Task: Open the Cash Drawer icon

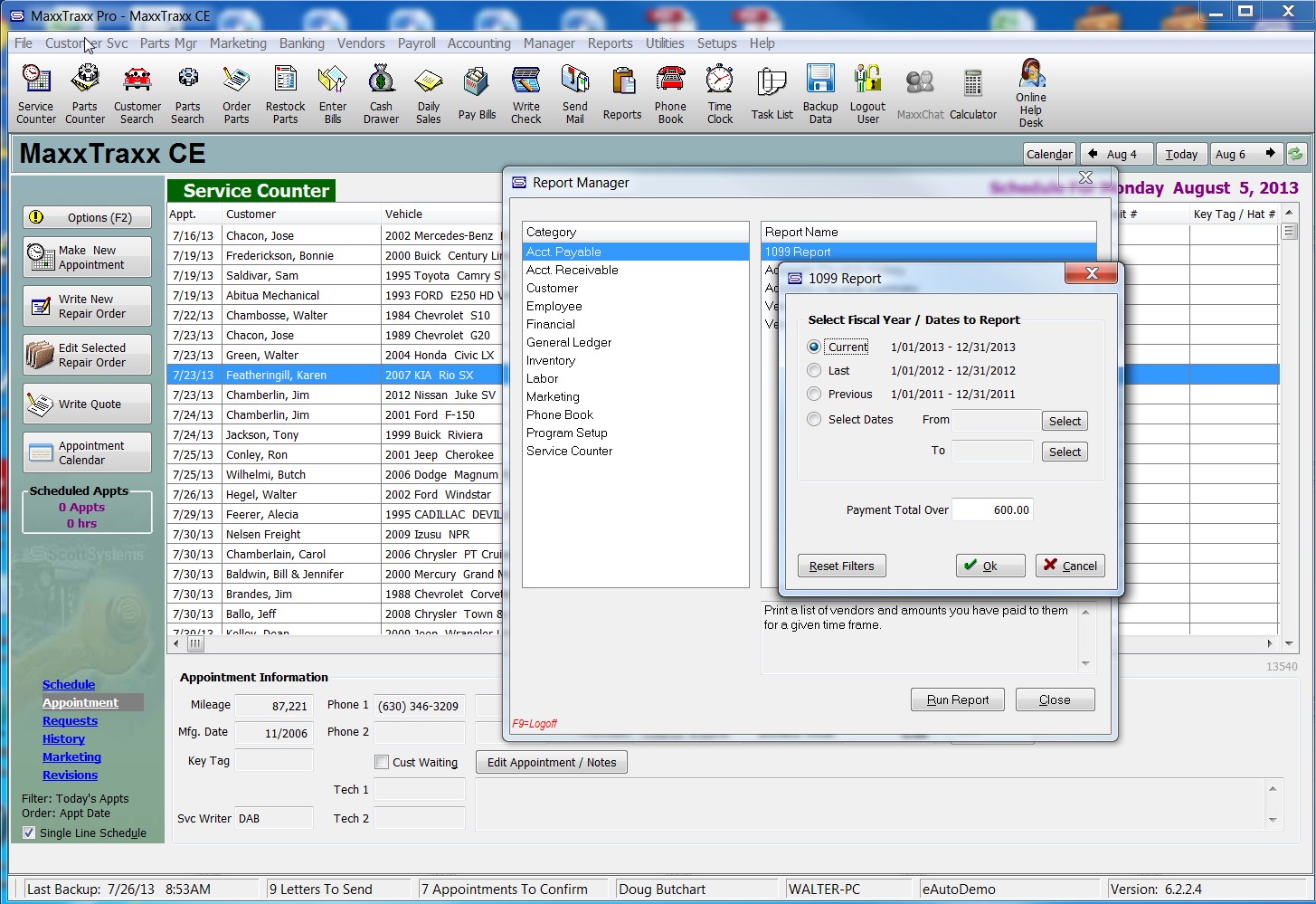Action: pyautogui.click(x=381, y=94)
